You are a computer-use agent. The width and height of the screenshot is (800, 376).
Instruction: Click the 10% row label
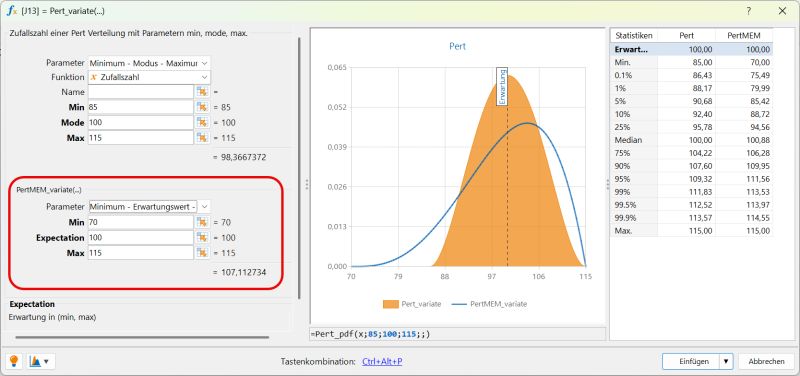coord(622,114)
